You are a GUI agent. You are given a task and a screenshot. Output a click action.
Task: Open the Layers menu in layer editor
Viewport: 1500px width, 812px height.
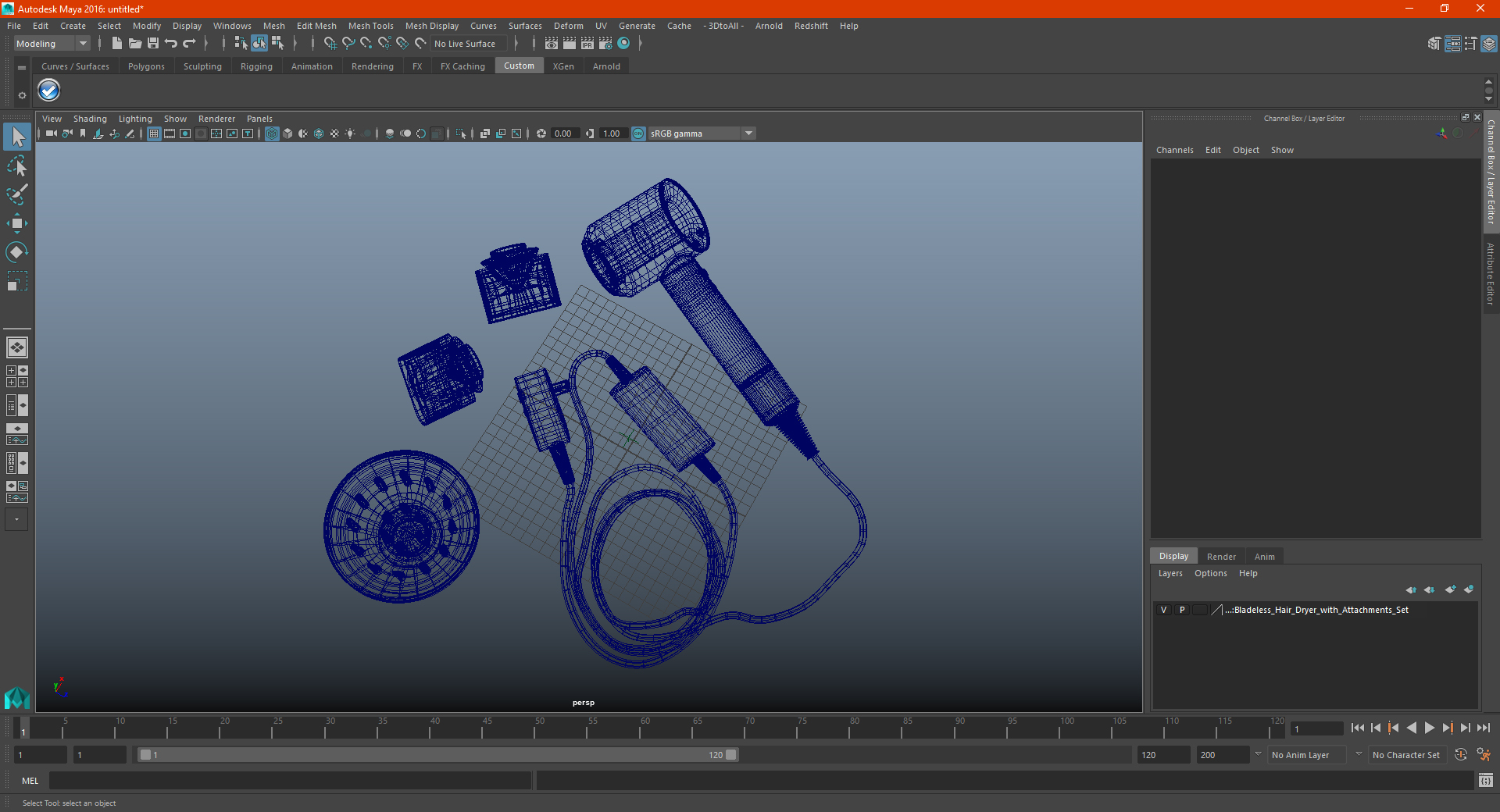click(x=1170, y=573)
